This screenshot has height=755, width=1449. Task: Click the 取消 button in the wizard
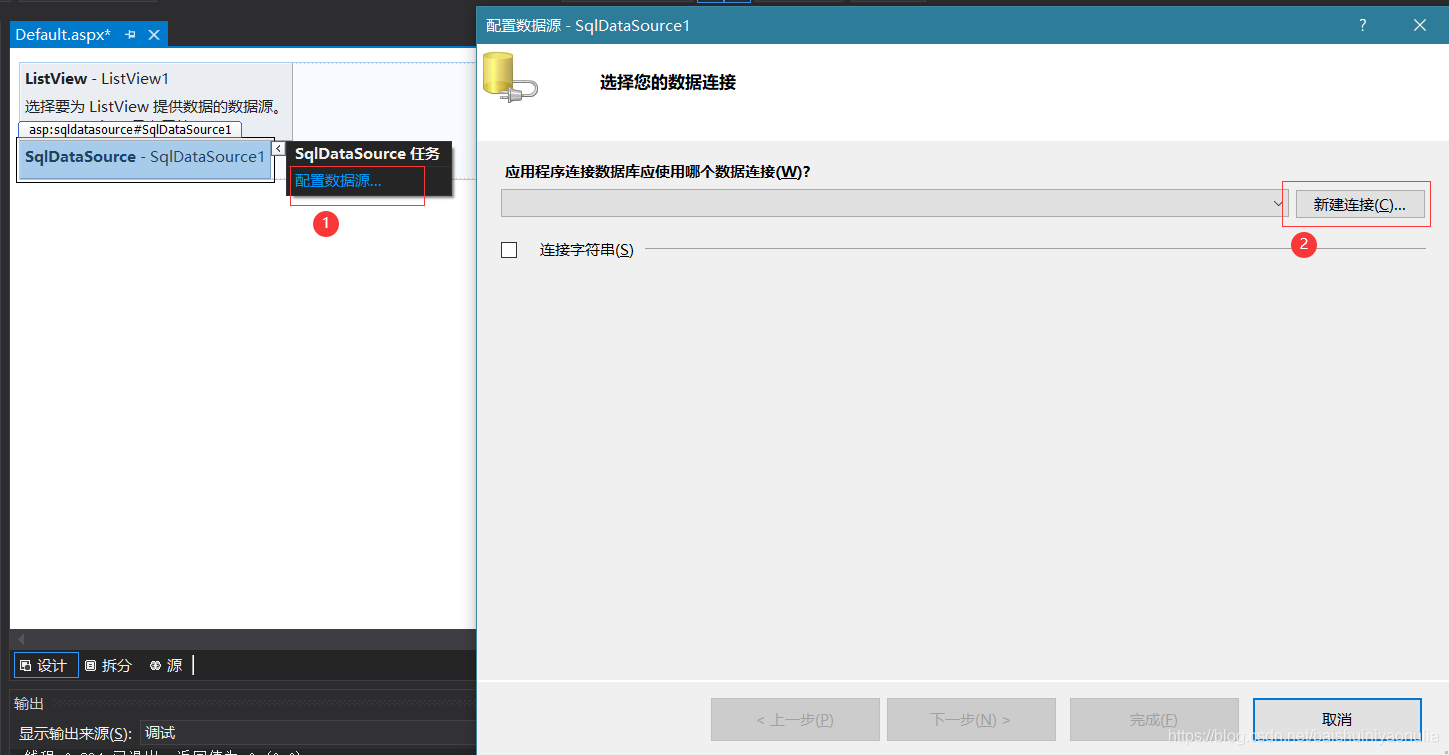click(1337, 719)
